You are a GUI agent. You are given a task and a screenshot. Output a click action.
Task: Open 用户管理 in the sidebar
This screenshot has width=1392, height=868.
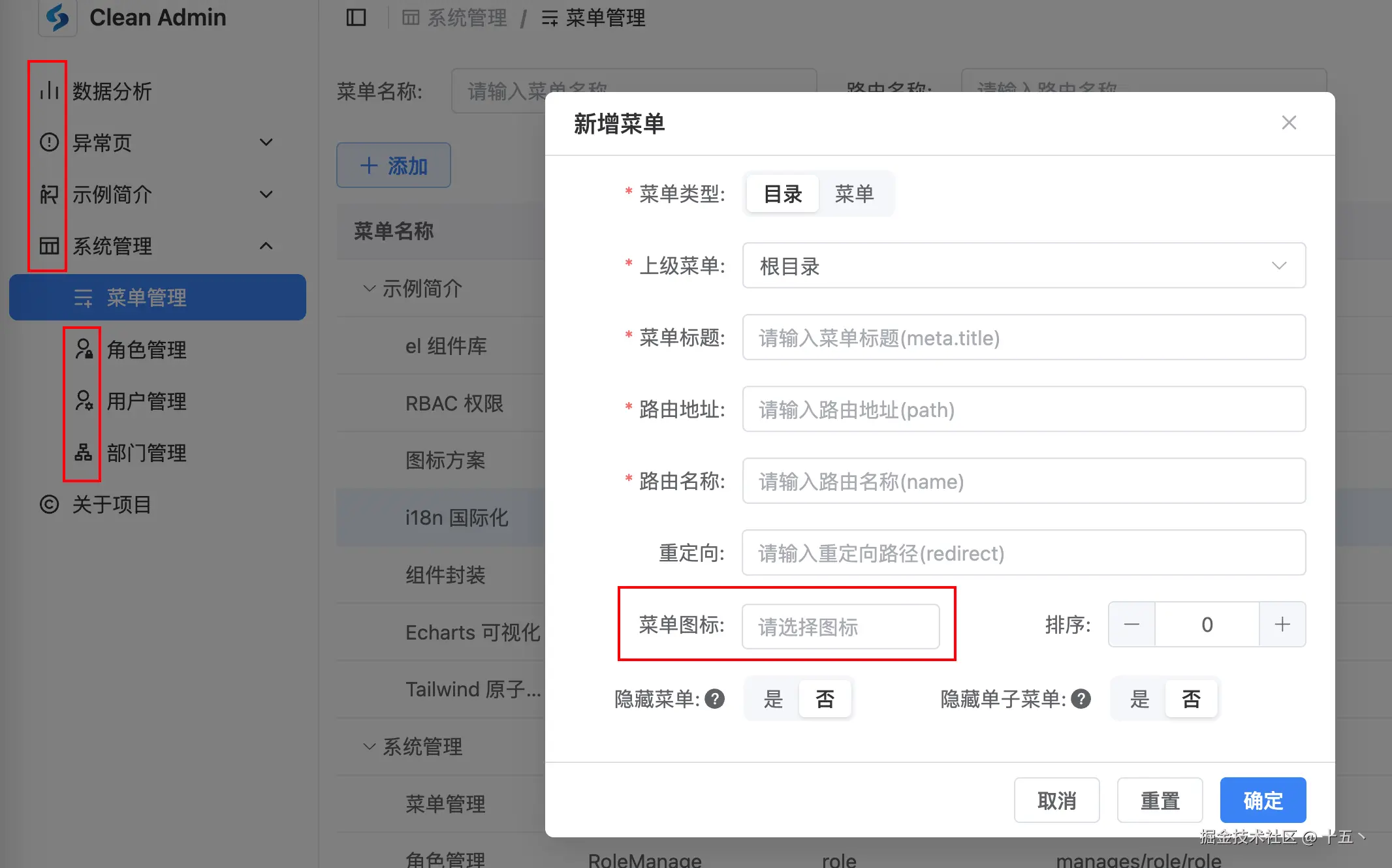[x=146, y=401]
